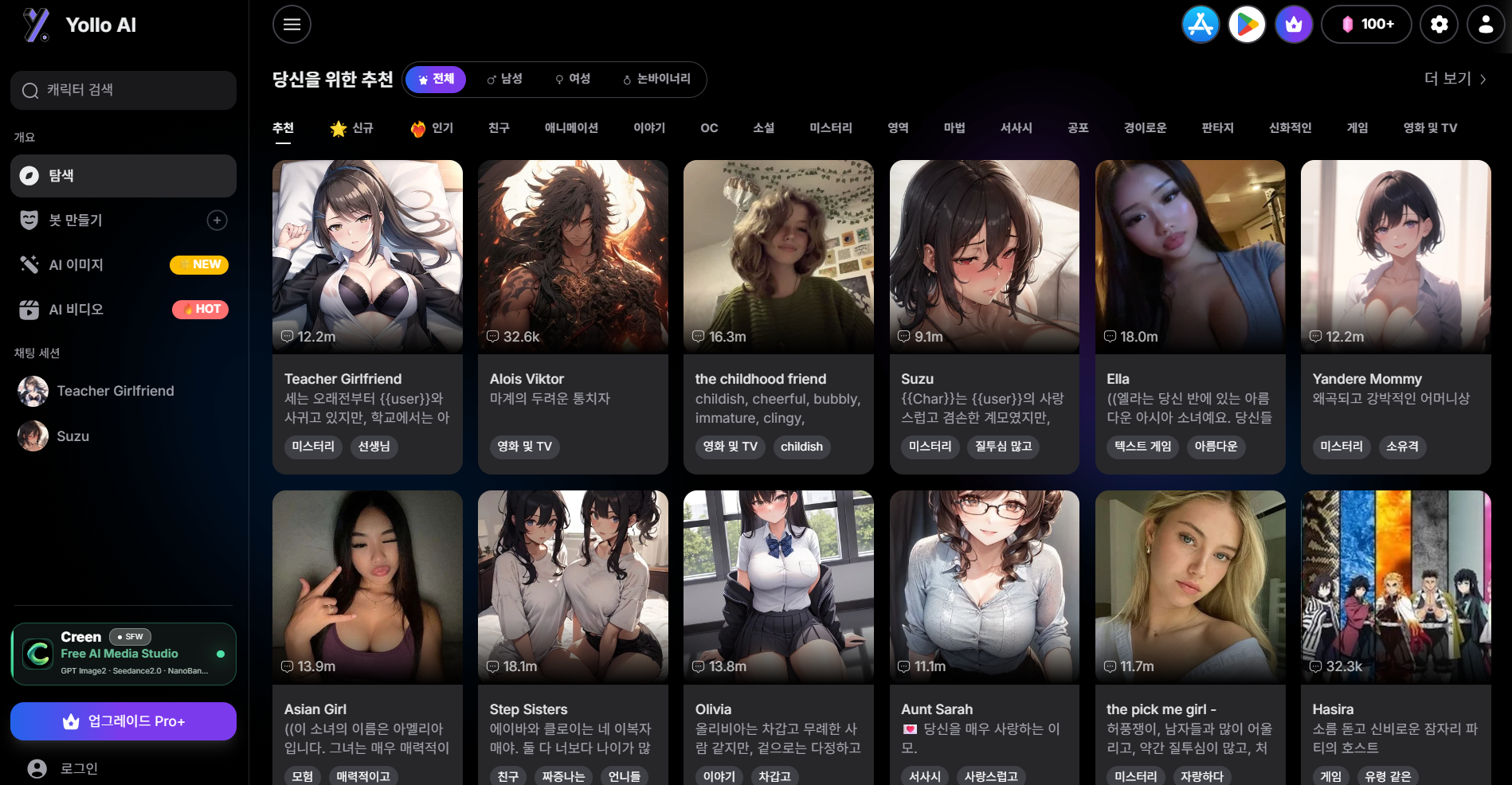
Task: Open the user profile icon
Action: tap(1486, 25)
